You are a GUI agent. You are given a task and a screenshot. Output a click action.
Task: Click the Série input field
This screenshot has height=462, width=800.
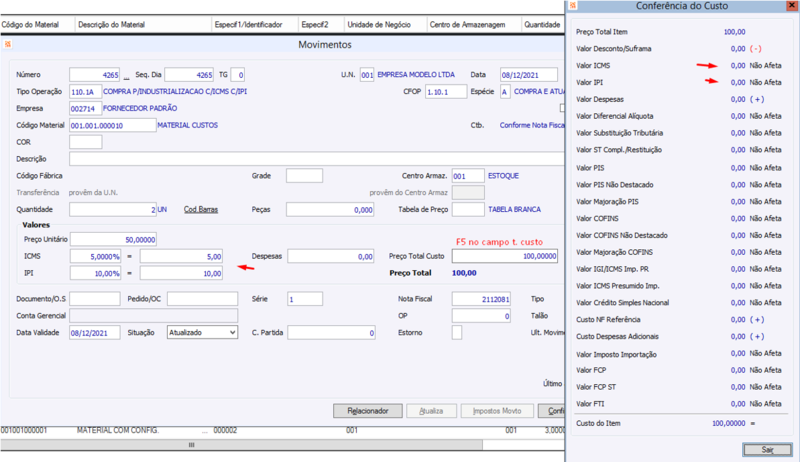click(x=305, y=299)
